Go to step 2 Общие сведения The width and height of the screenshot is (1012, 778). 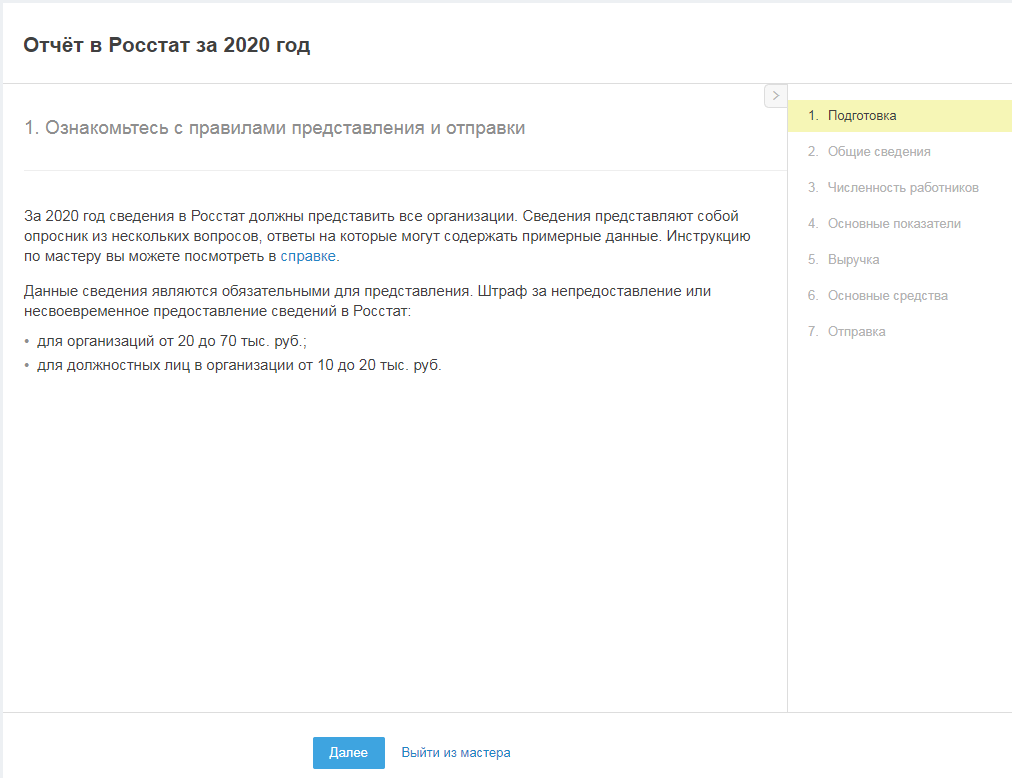click(878, 152)
